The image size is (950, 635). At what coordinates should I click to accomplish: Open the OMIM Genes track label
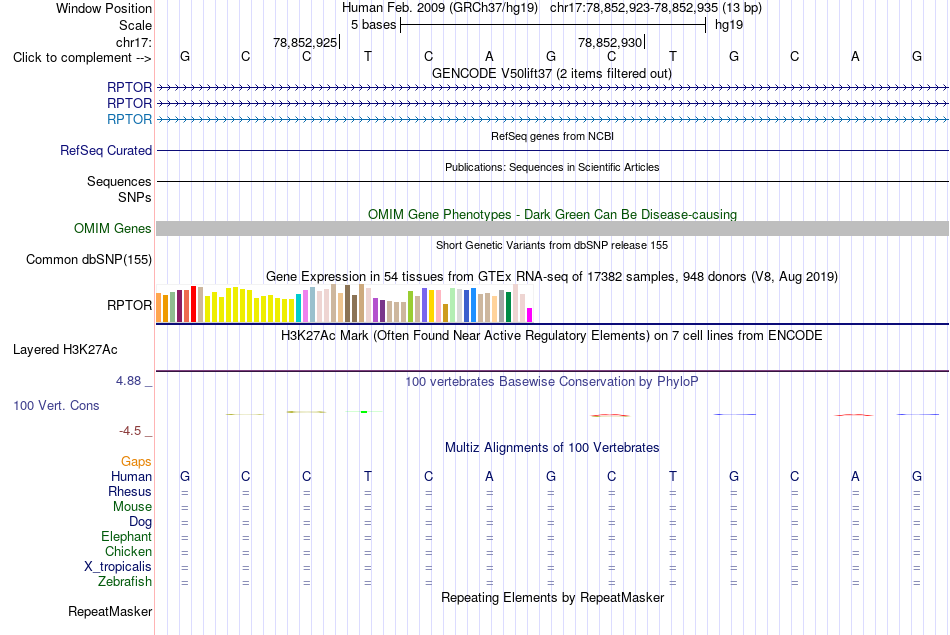tap(113, 228)
